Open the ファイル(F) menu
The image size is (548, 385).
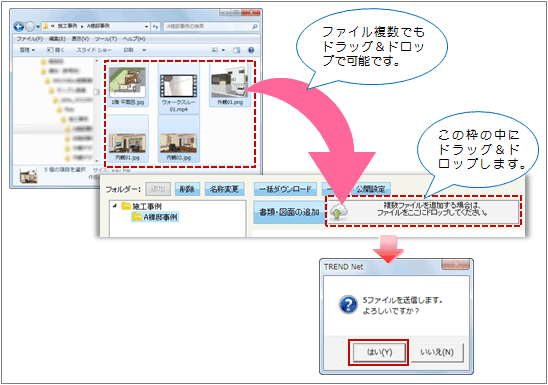[30, 39]
